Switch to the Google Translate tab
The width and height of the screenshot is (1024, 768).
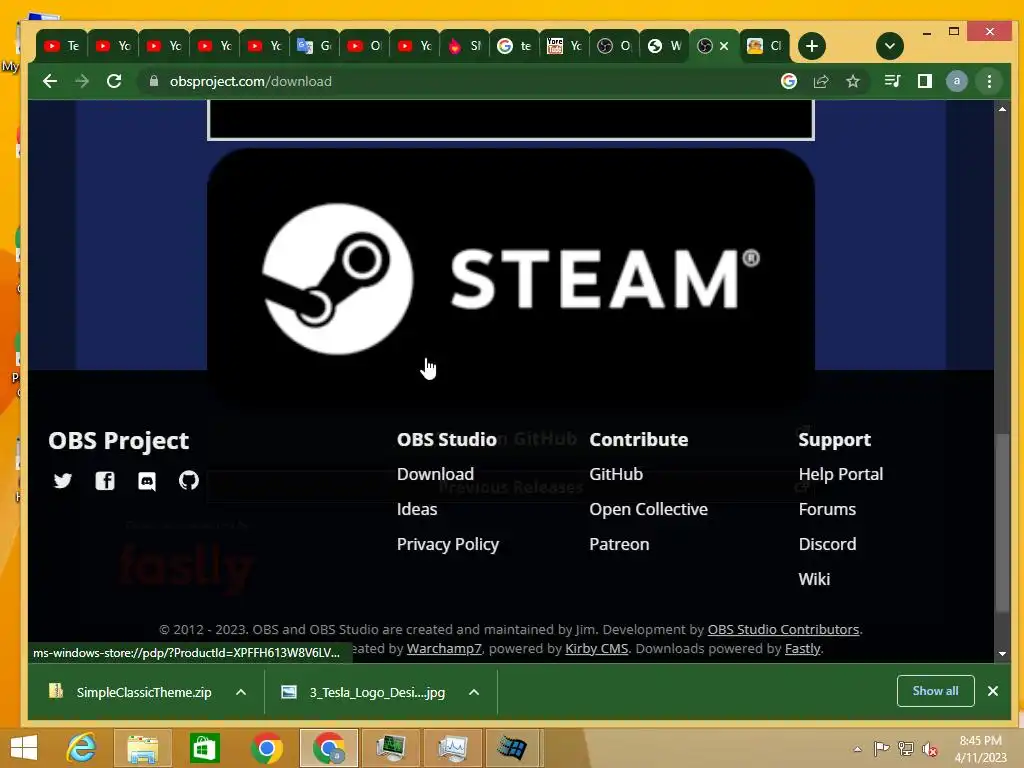point(314,46)
